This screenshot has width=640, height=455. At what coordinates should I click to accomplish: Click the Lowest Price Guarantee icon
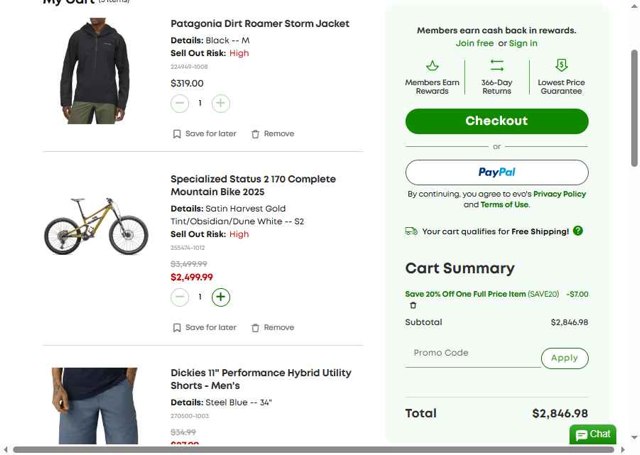click(561, 66)
